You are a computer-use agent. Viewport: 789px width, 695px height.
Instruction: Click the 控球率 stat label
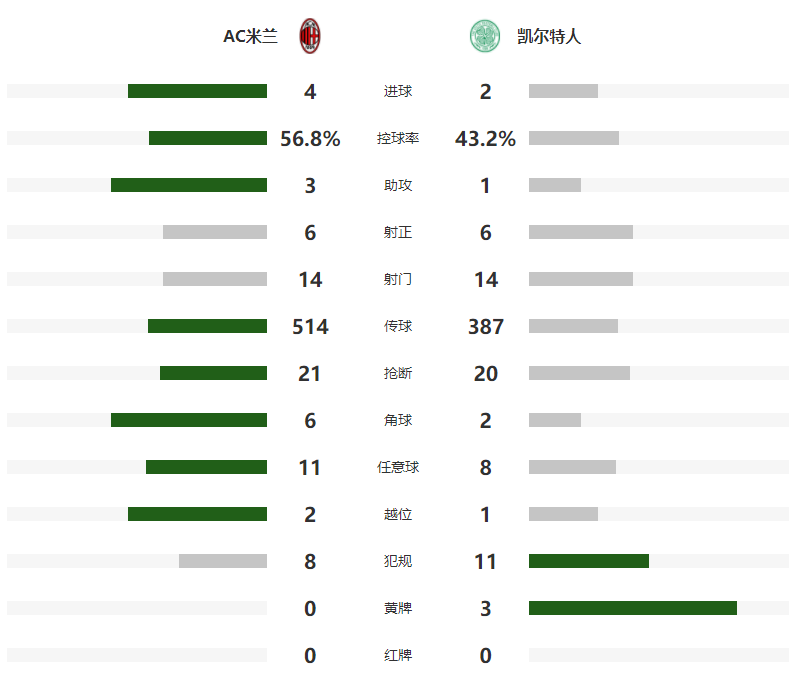398,139
